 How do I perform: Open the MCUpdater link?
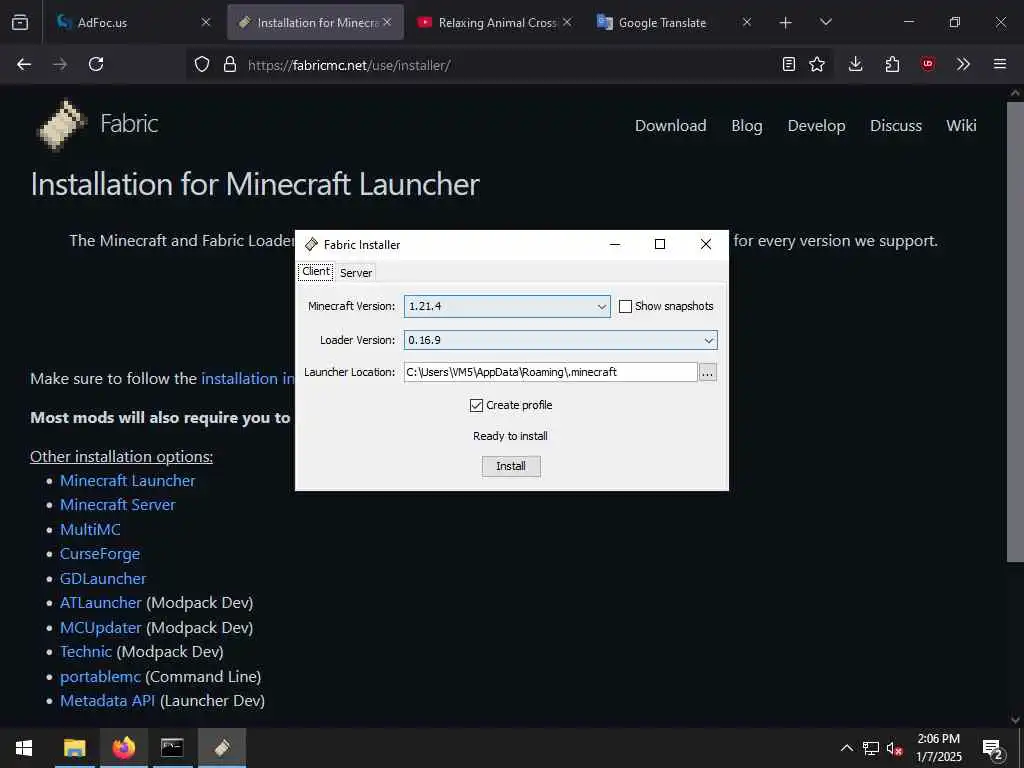pyautogui.click(x=101, y=628)
